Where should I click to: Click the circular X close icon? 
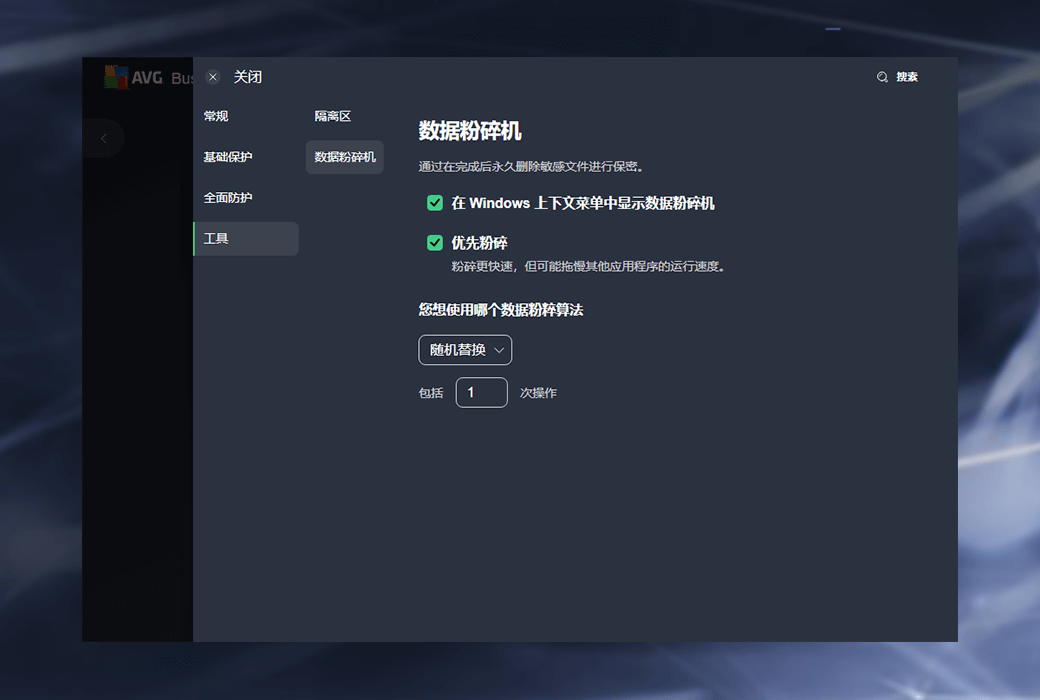(213, 77)
